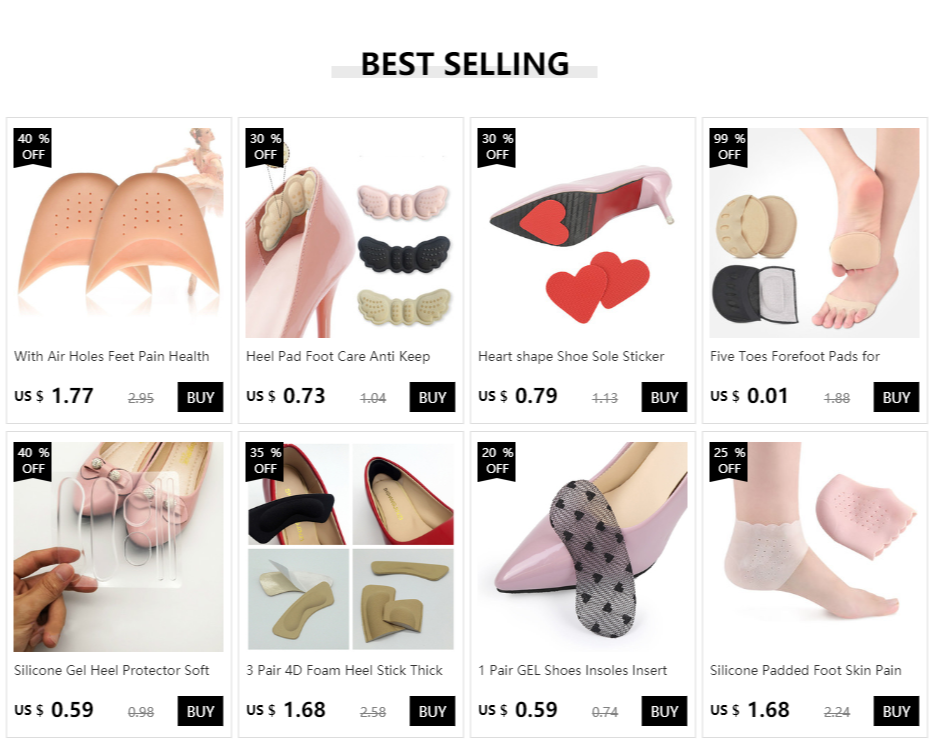
Task: Open the butterfly heel pad product image
Action: click(351, 233)
